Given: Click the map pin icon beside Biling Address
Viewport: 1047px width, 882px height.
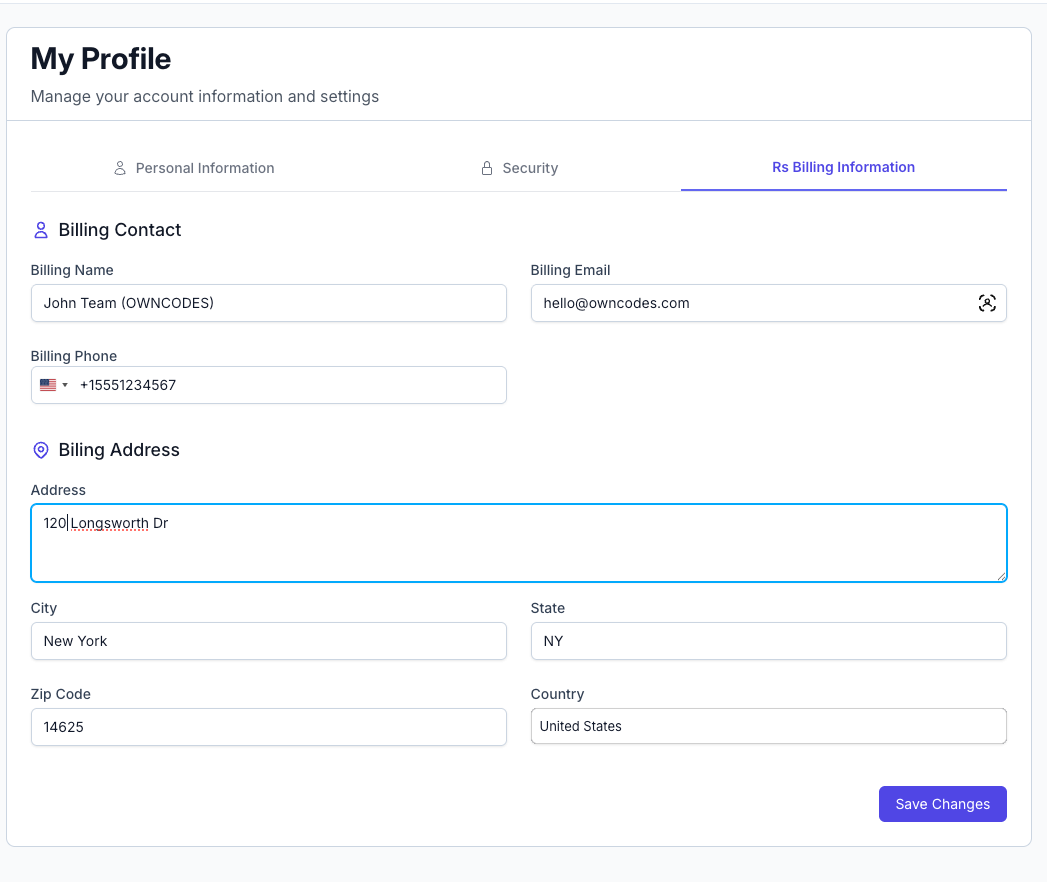Looking at the screenshot, I should coord(41,450).
